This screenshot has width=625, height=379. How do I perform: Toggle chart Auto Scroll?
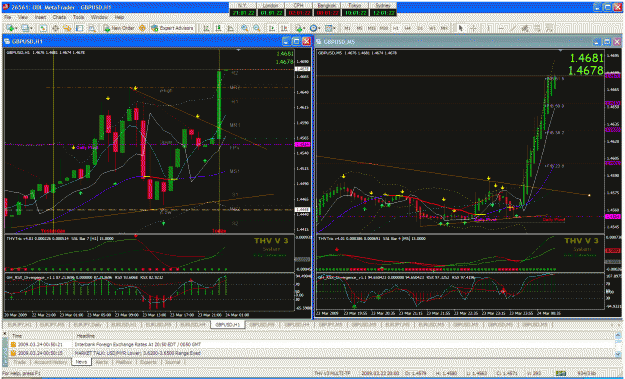[272, 28]
